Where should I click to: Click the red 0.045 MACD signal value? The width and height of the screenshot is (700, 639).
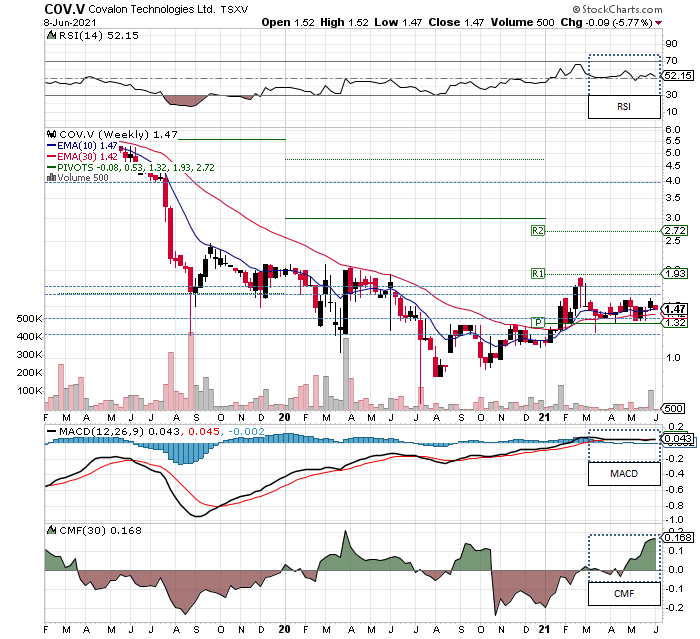click(204, 431)
